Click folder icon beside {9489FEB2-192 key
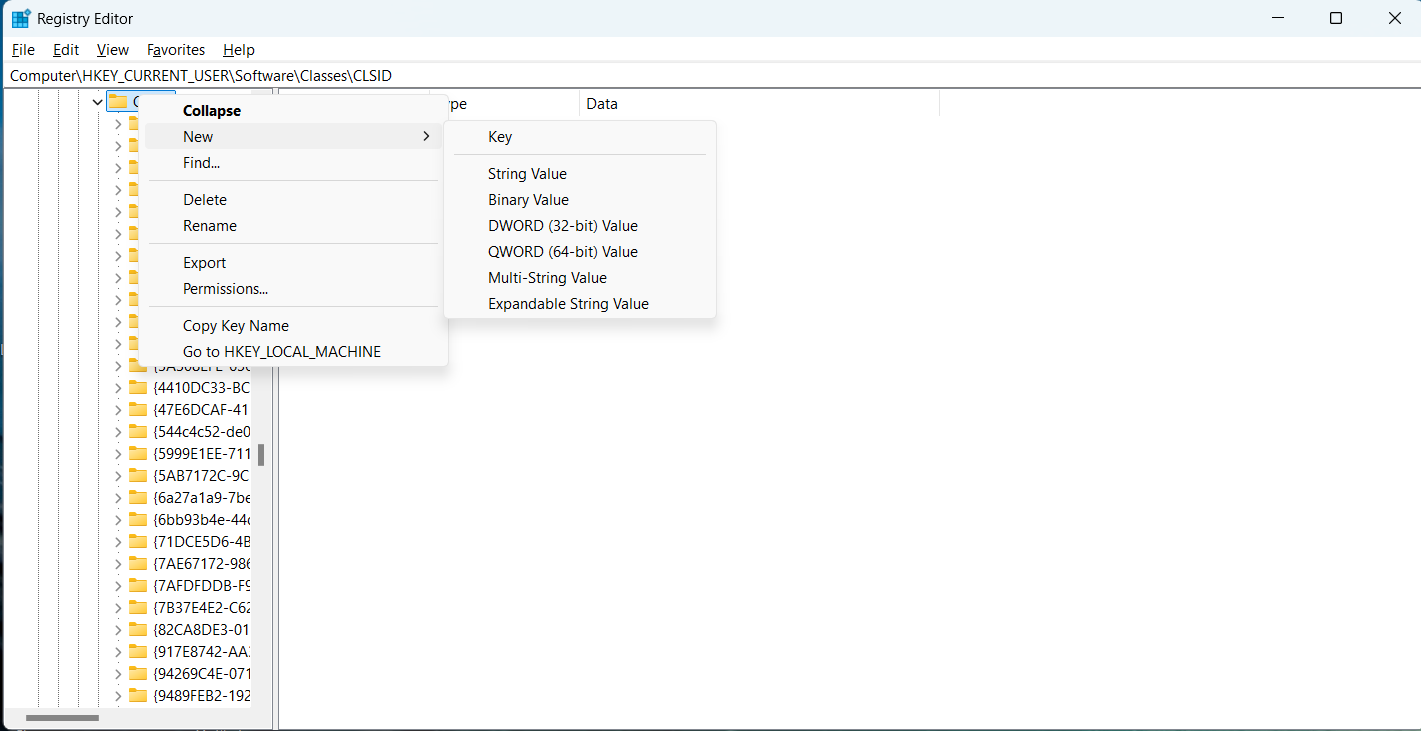 138,696
